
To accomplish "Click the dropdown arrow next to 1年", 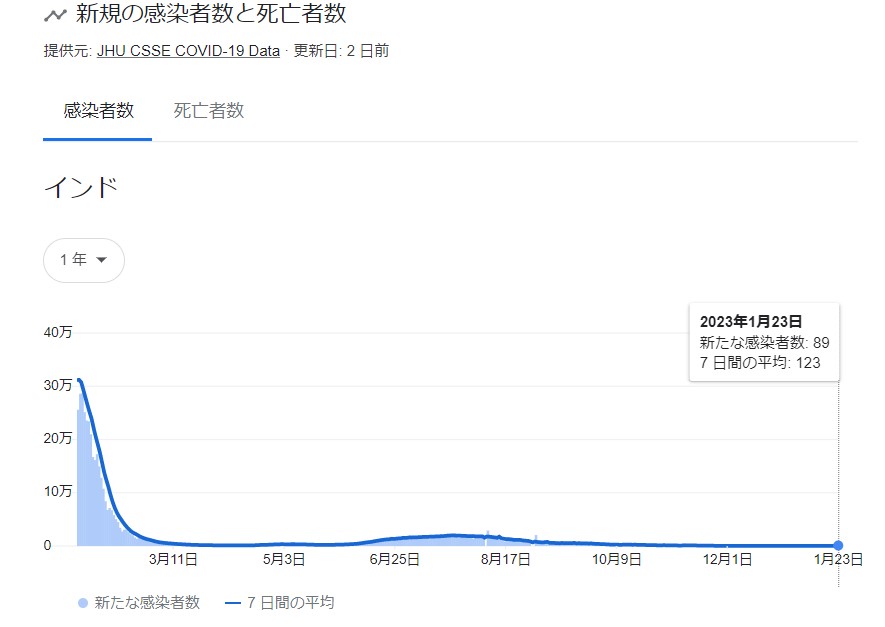I will (102, 260).
